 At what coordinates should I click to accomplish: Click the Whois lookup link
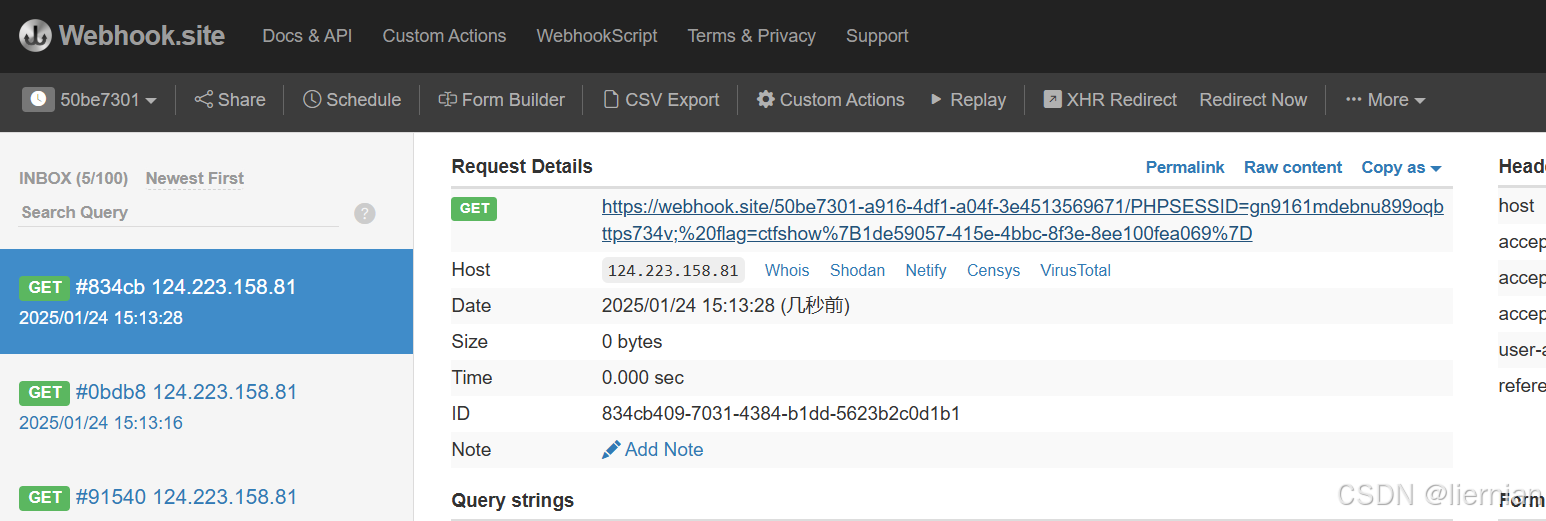(x=787, y=270)
